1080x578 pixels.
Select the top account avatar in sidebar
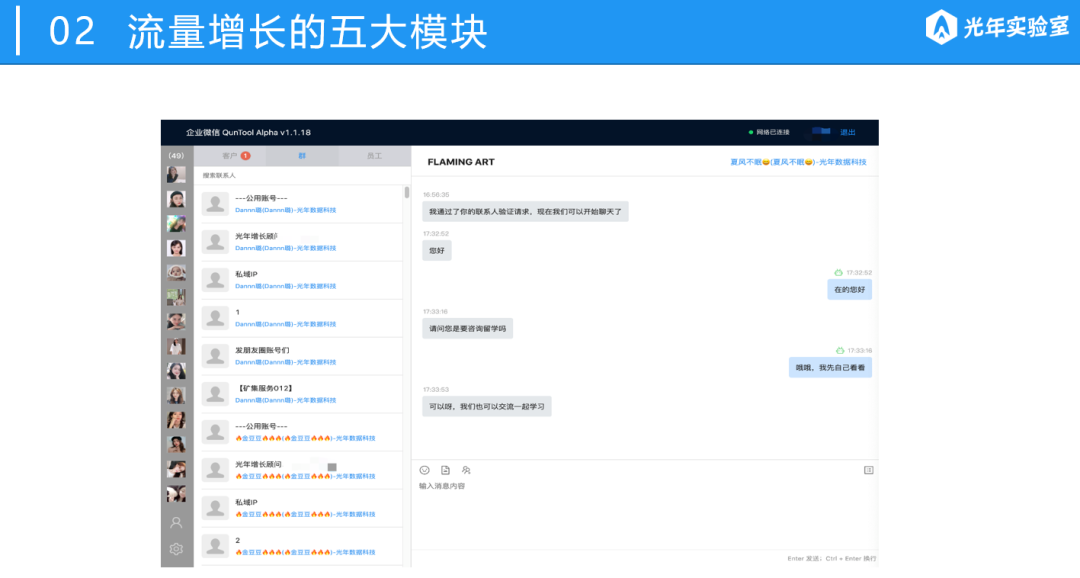point(176,174)
